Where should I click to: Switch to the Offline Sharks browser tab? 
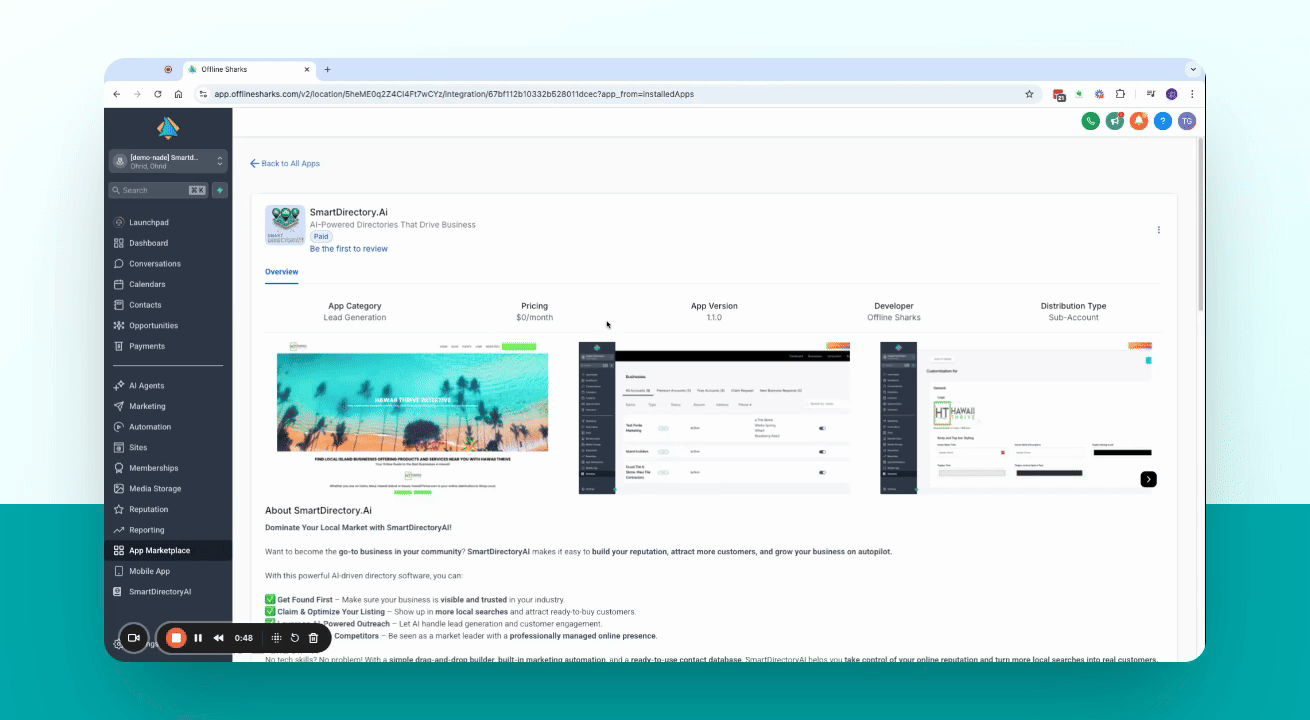[x=248, y=70]
